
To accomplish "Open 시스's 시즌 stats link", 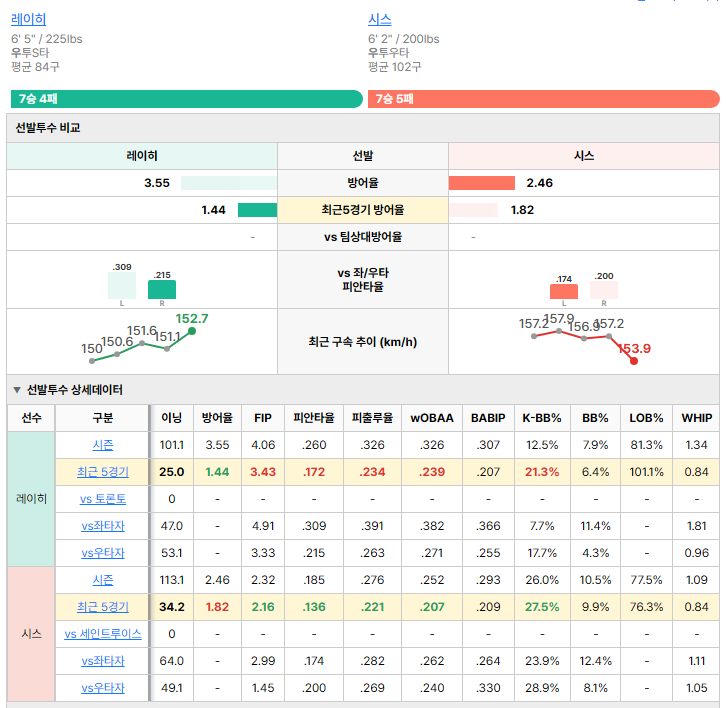I will point(103,580).
